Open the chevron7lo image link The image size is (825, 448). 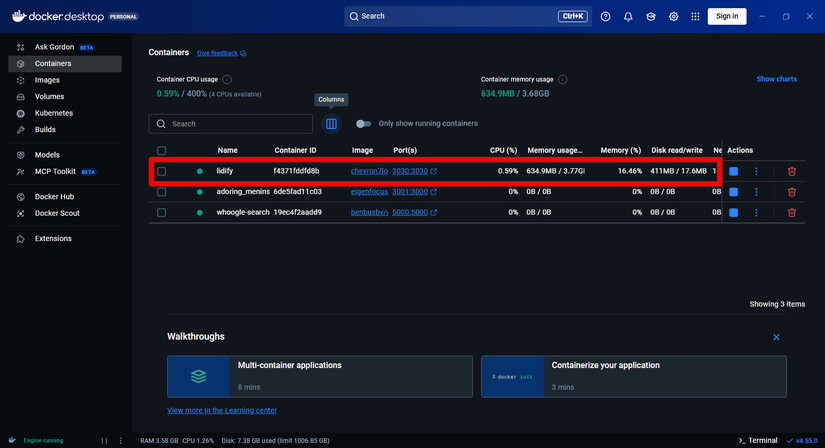point(369,171)
